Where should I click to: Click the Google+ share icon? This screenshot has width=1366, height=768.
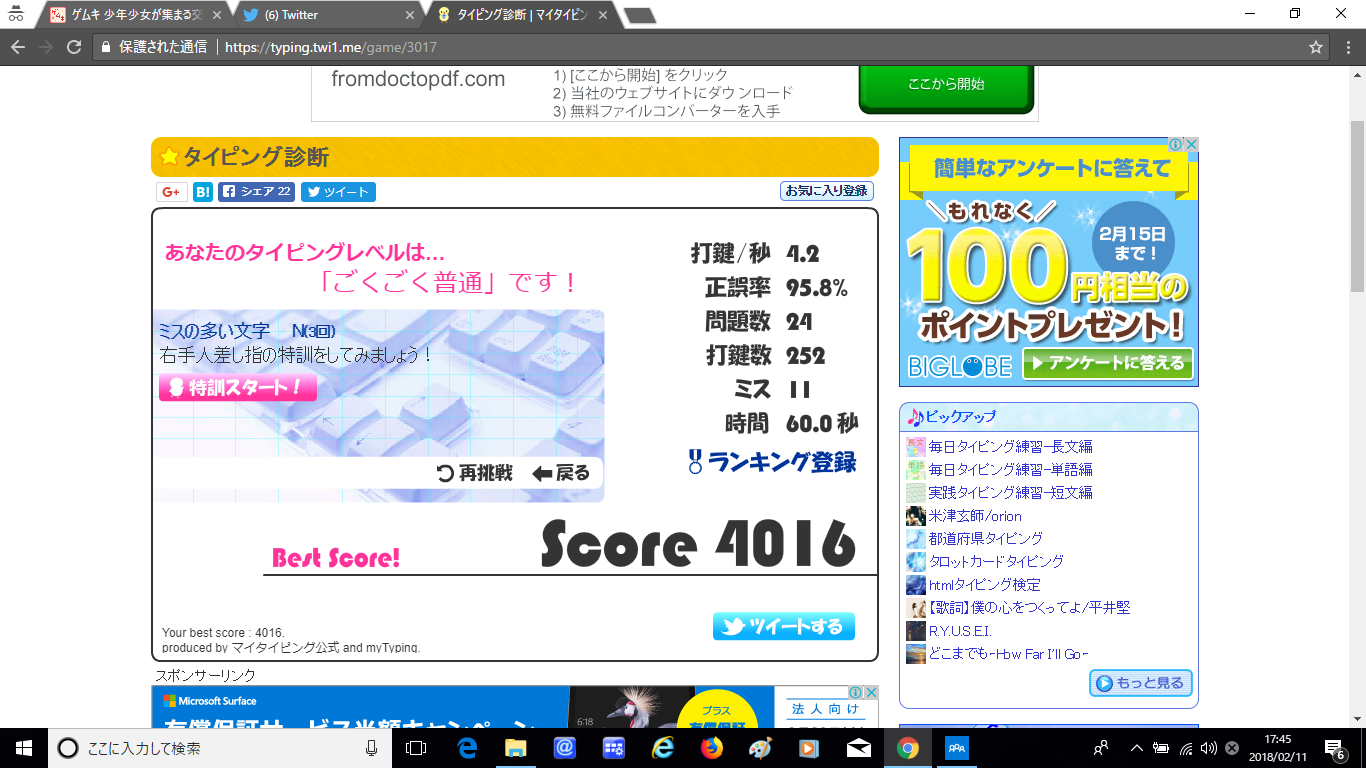pyautogui.click(x=171, y=192)
